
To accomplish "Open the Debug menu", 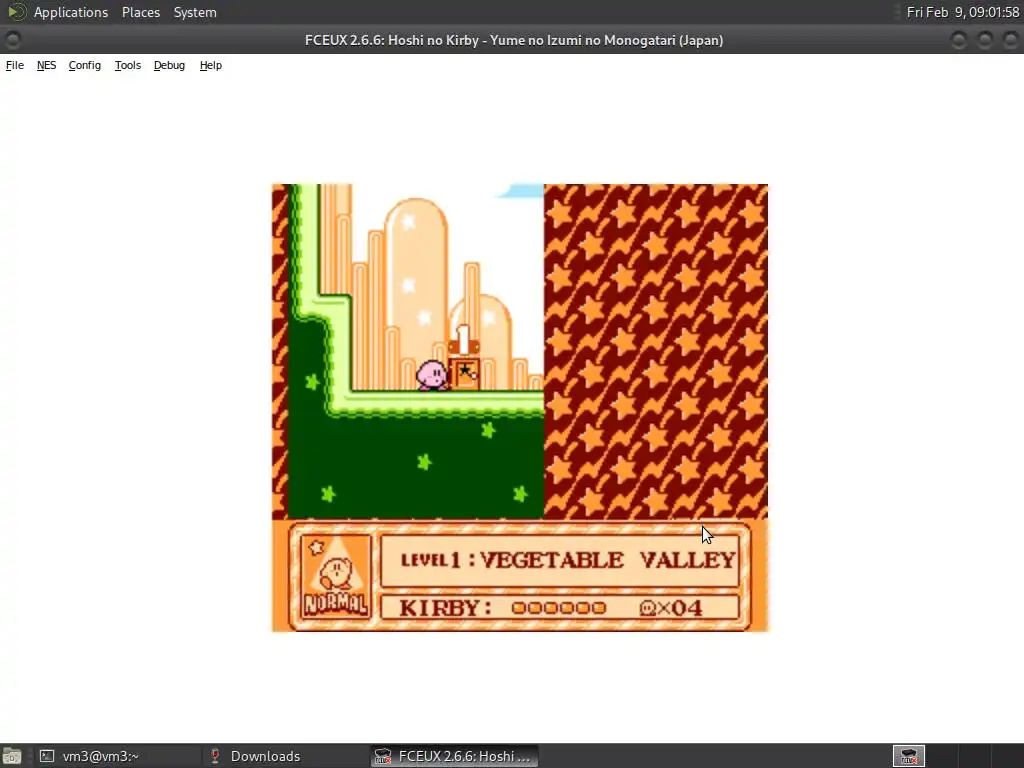I will pyautogui.click(x=169, y=65).
